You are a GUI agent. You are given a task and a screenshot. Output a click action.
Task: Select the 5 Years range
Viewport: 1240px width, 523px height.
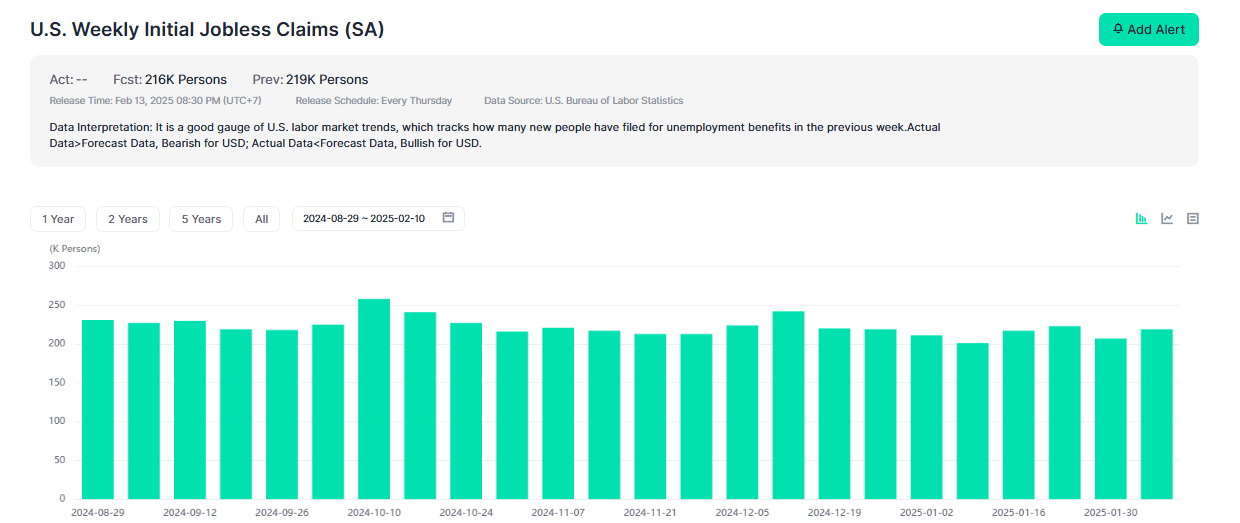201,219
